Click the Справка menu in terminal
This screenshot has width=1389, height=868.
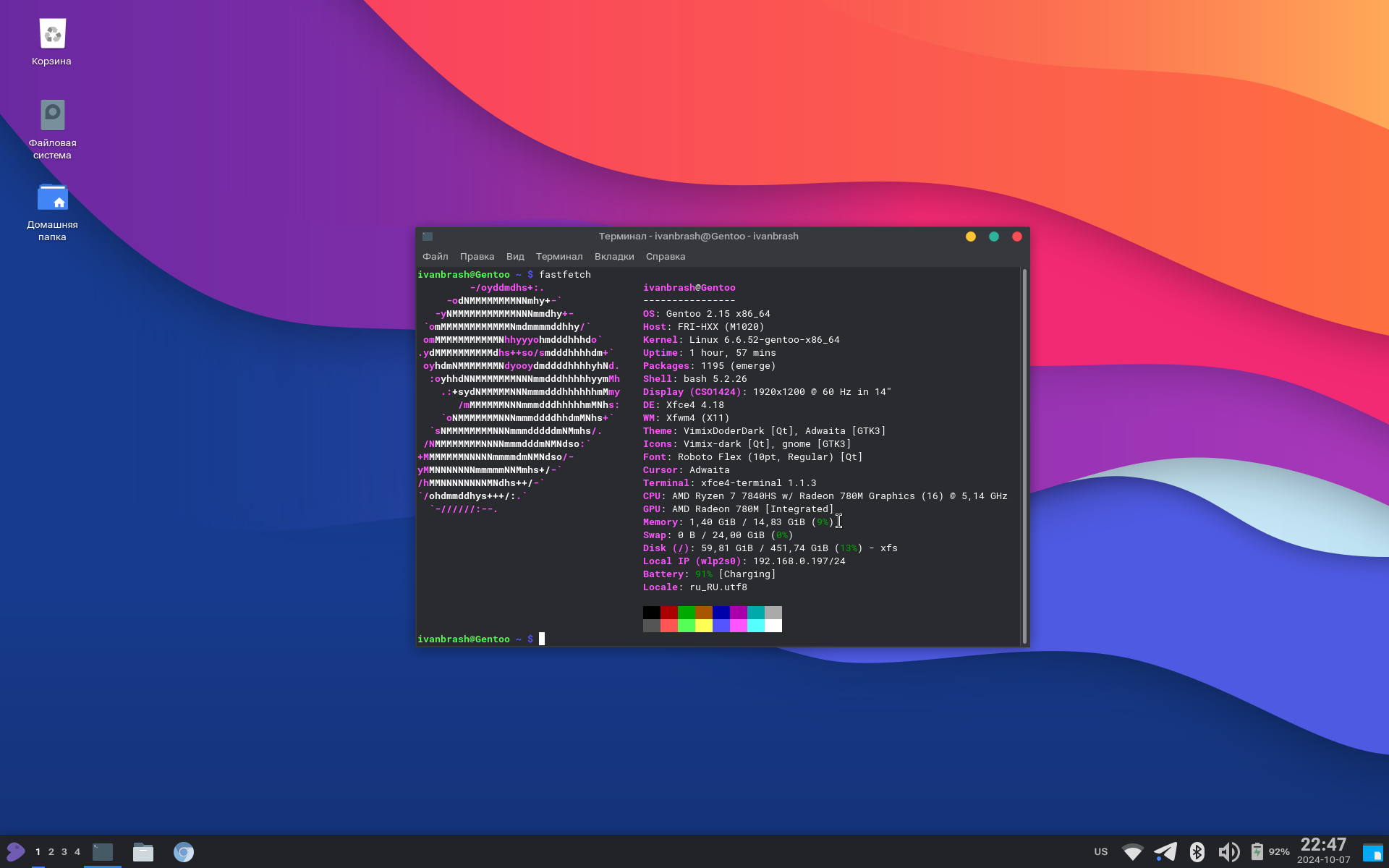click(665, 256)
